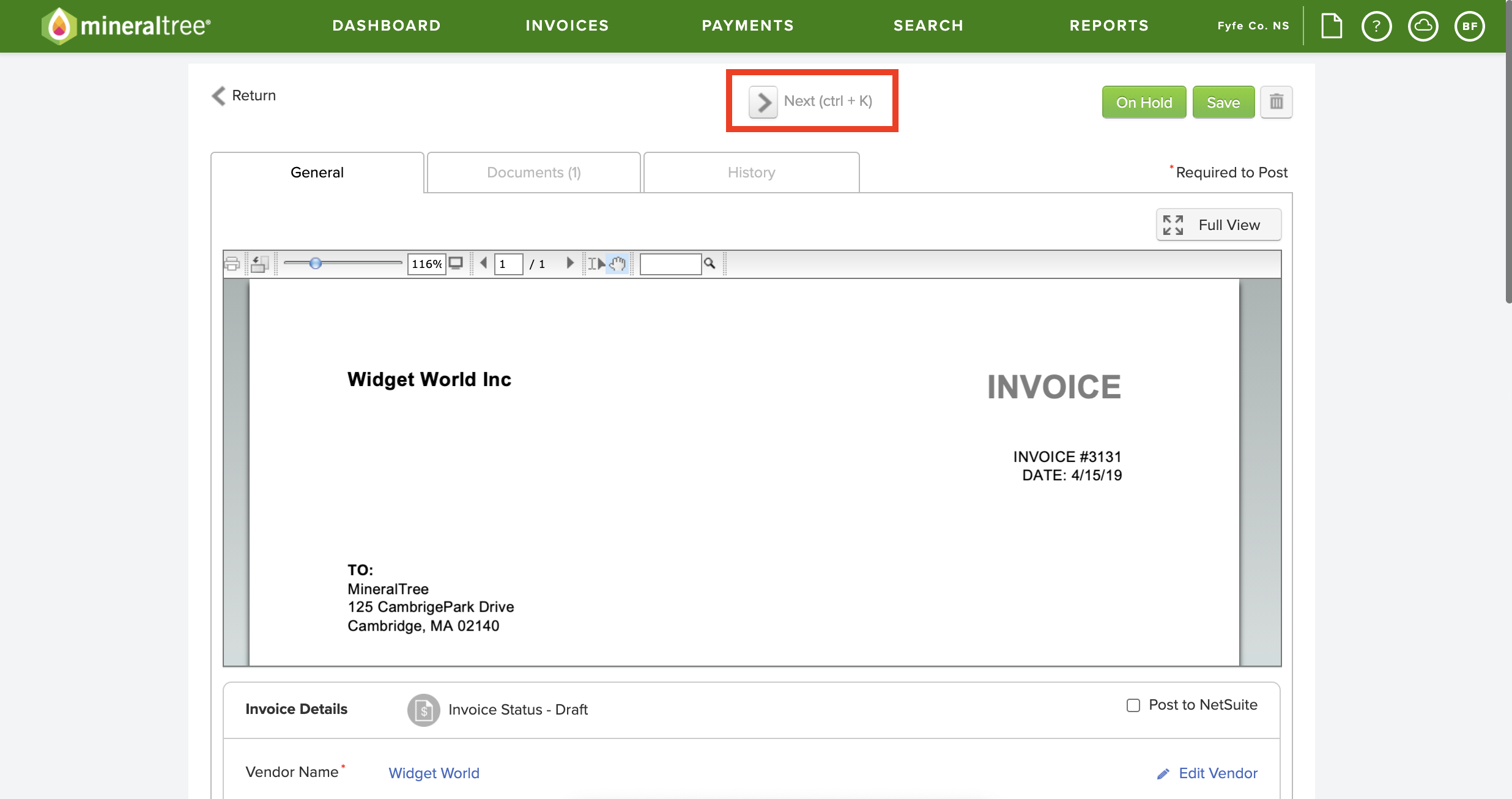Screen dimensions: 1512x799
Task: Rotate the page in viewer toolbar
Action: click(x=259, y=264)
